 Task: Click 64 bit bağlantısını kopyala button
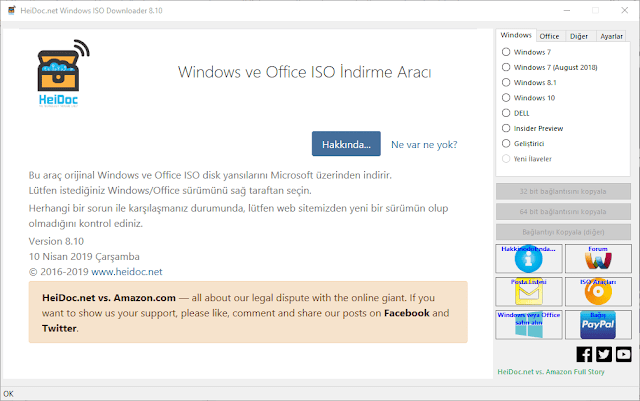coord(563,212)
